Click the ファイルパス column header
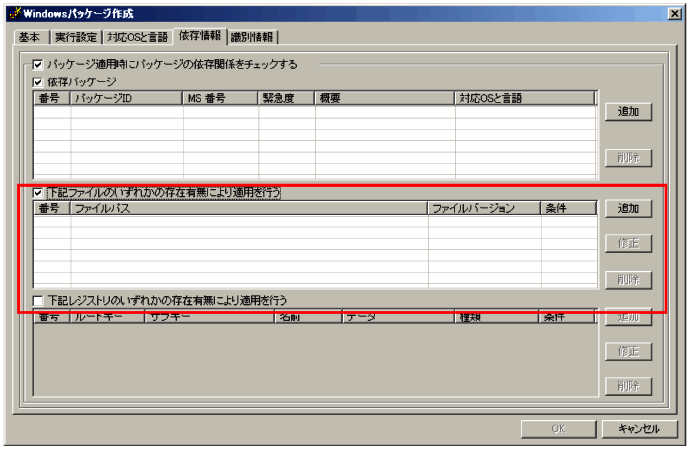688x449 pixels. [x=249, y=208]
